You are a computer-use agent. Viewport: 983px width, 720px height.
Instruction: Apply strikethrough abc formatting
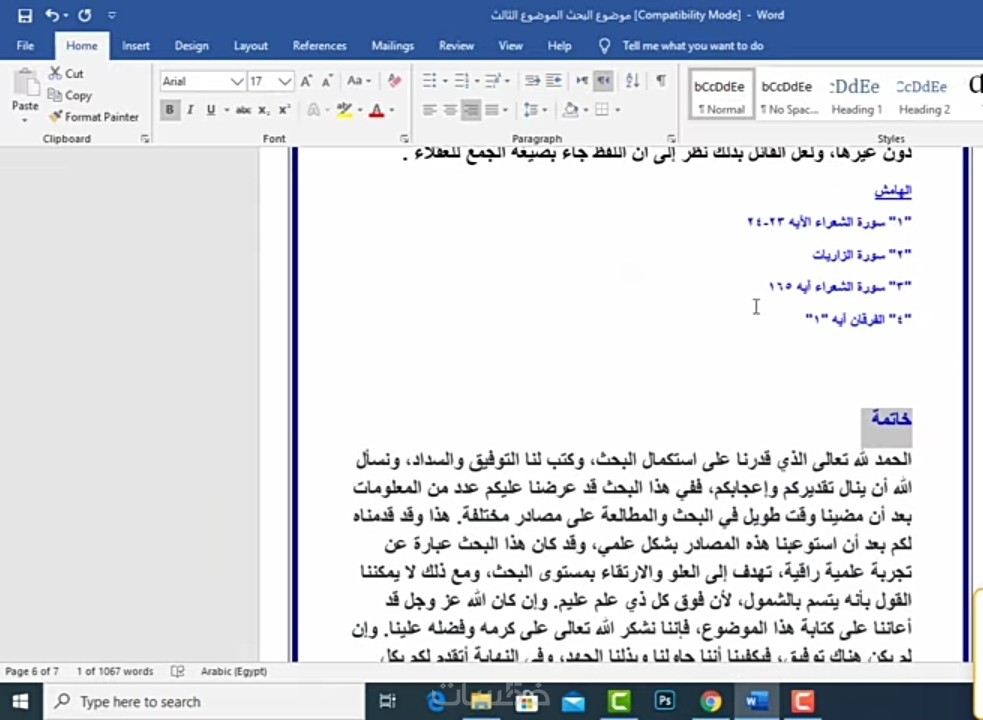click(243, 110)
